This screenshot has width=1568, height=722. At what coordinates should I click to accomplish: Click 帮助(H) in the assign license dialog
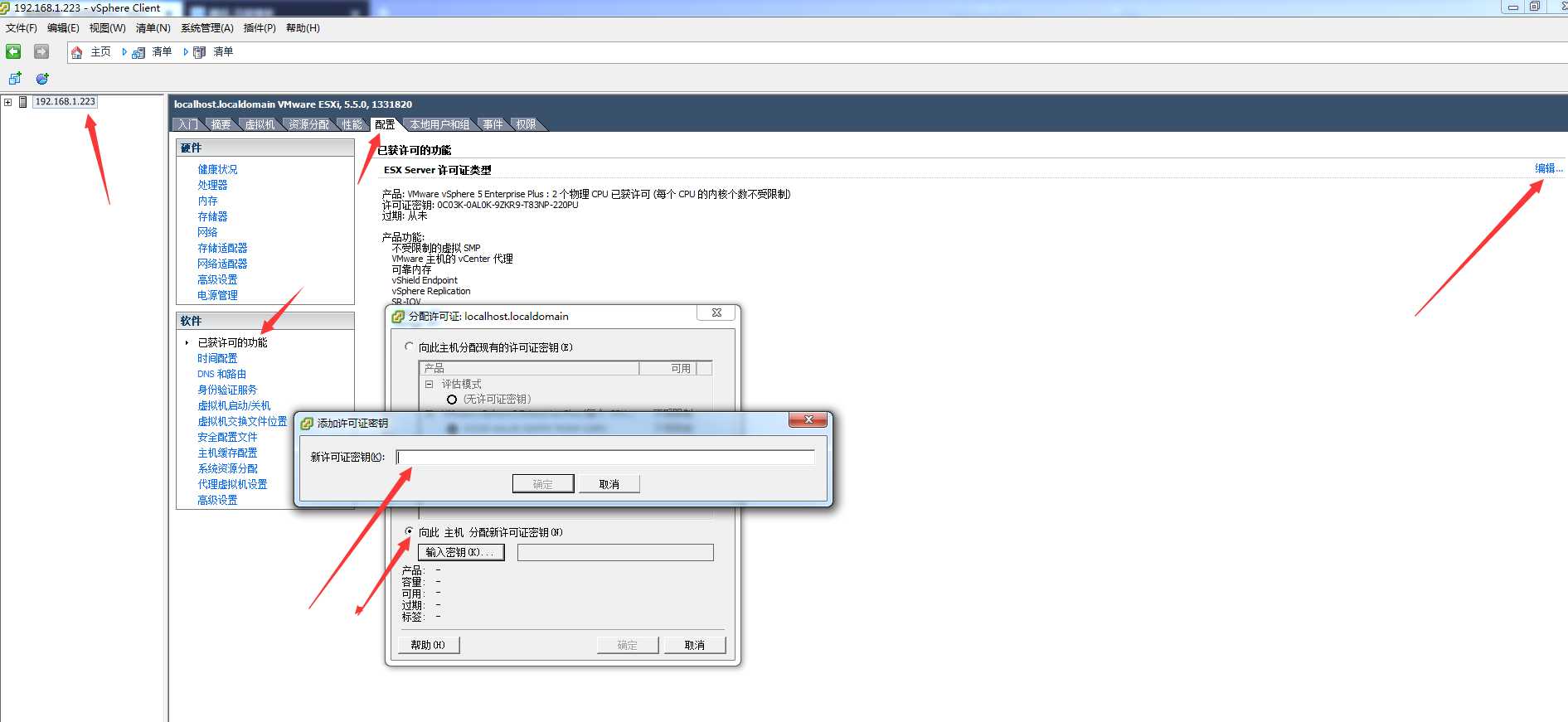428,645
